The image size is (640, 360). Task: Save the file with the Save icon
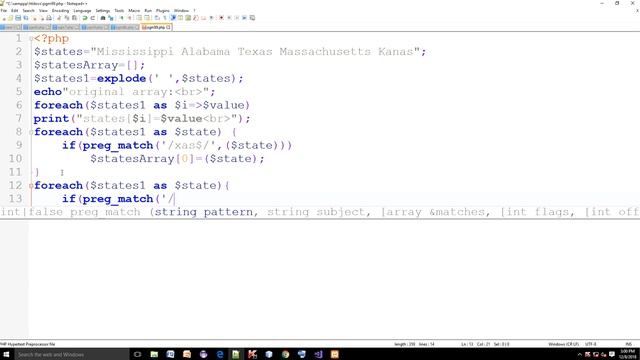pos(18,18)
